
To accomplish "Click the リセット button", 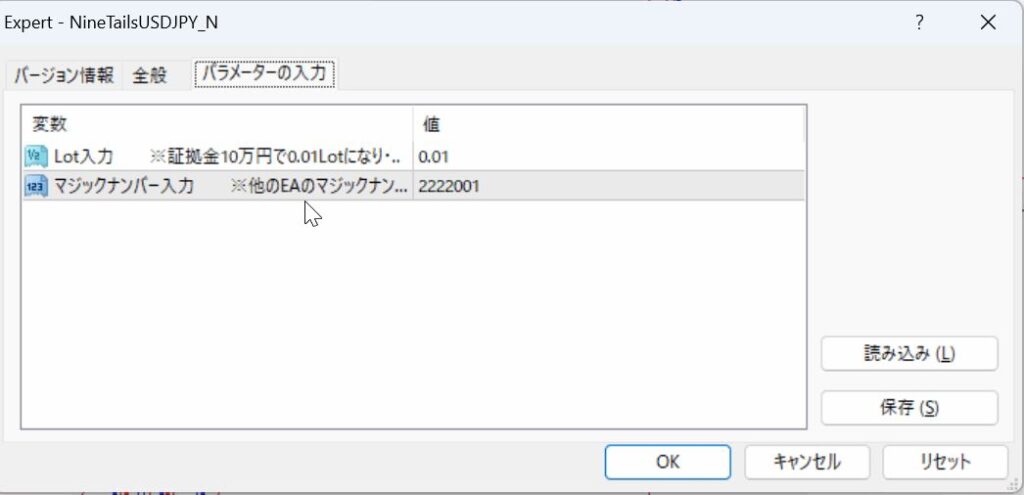I will [945, 462].
